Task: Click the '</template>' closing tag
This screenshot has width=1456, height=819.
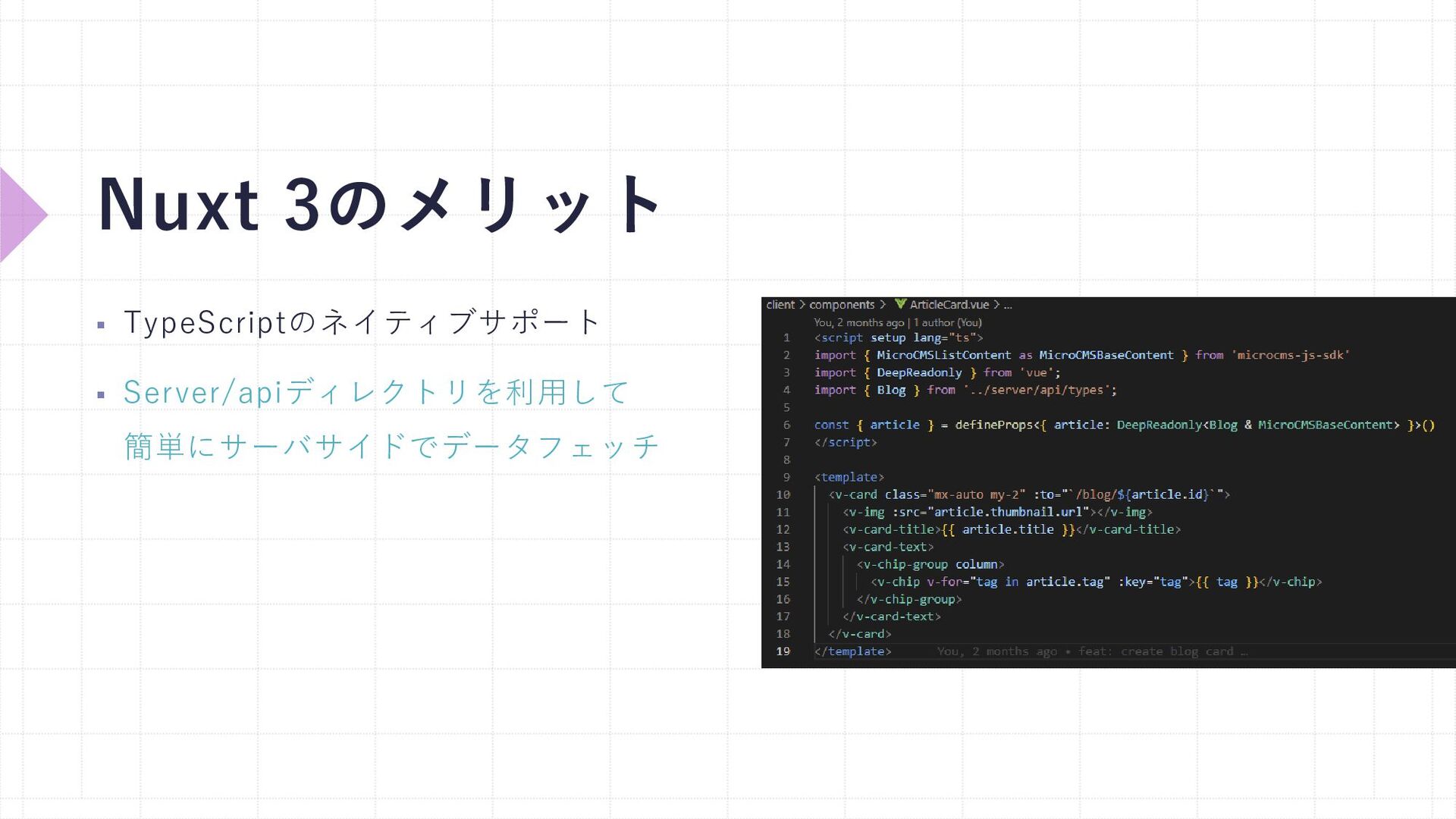Action: (853, 651)
